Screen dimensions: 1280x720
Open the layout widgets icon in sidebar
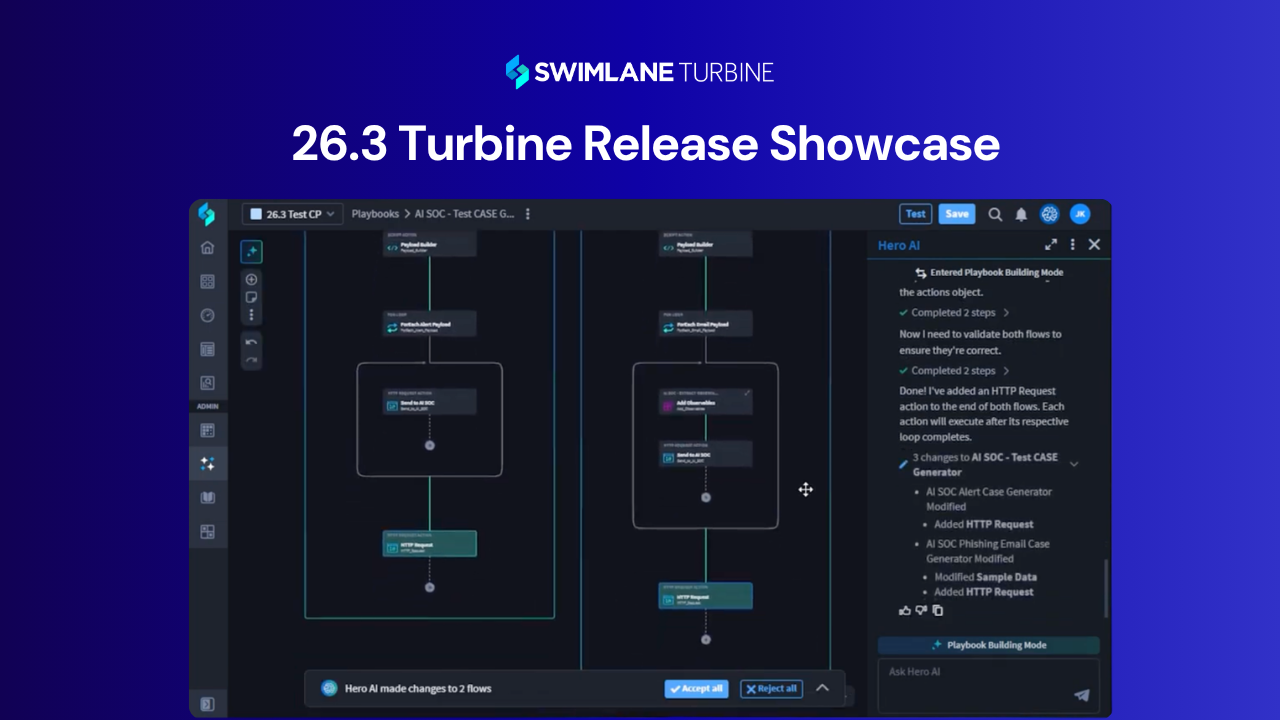coord(207,532)
